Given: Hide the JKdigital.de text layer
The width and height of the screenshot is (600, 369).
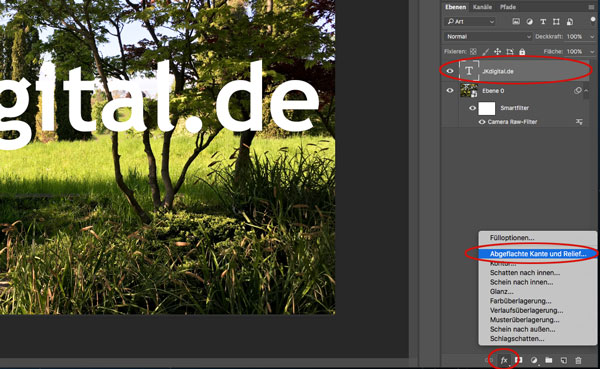Looking at the screenshot, I should click(450, 71).
